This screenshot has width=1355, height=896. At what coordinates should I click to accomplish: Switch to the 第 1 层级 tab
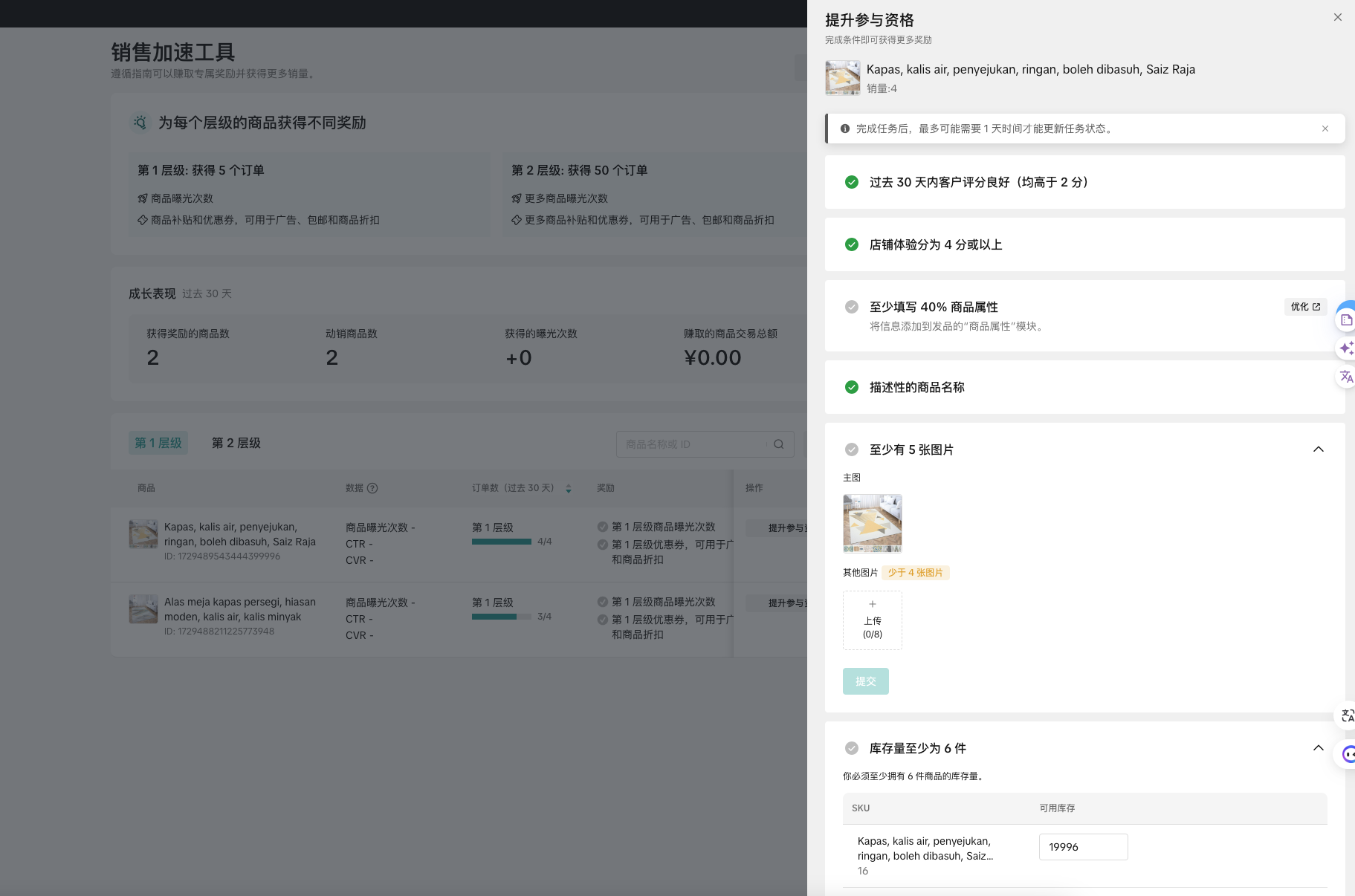(x=158, y=443)
